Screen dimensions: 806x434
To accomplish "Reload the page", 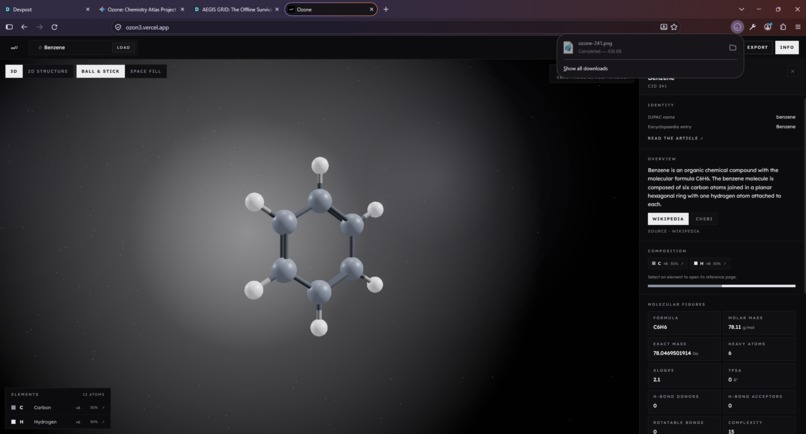I will (x=54, y=27).
